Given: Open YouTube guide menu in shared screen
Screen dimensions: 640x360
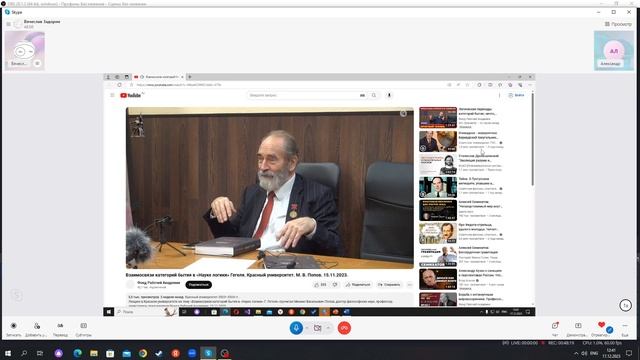Looking at the screenshot, I should click(x=112, y=95).
